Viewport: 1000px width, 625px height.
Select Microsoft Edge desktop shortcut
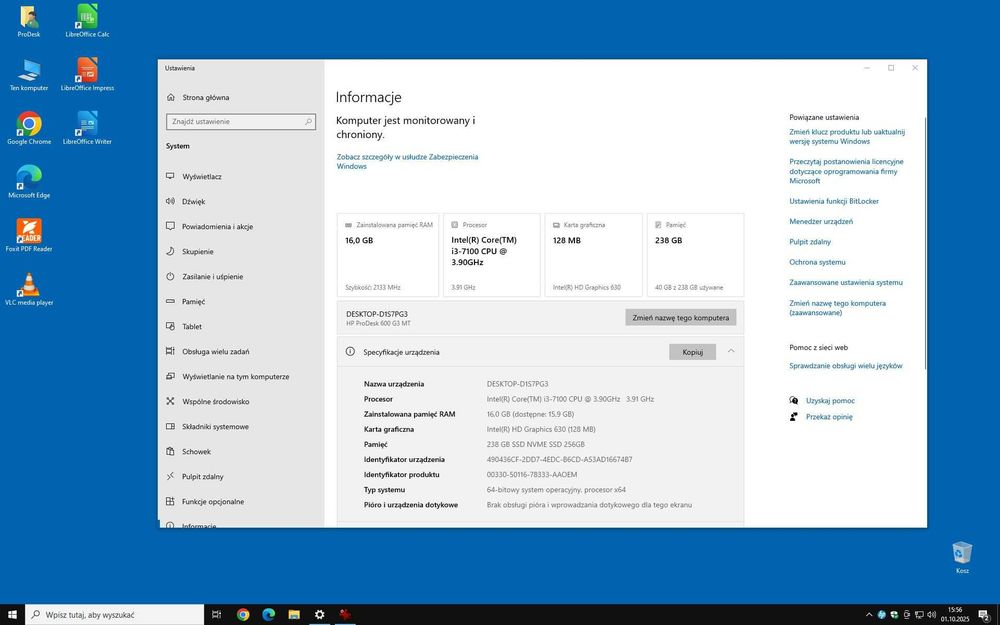29,182
